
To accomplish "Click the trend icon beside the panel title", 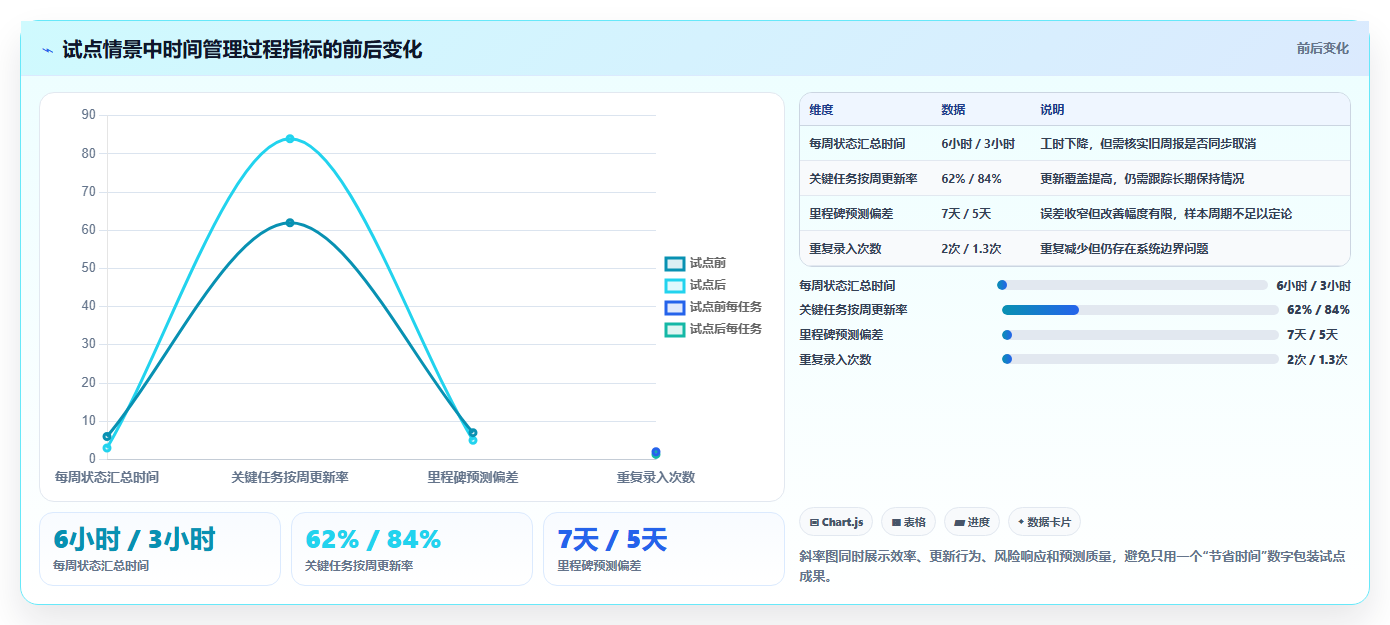I will [x=47, y=50].
